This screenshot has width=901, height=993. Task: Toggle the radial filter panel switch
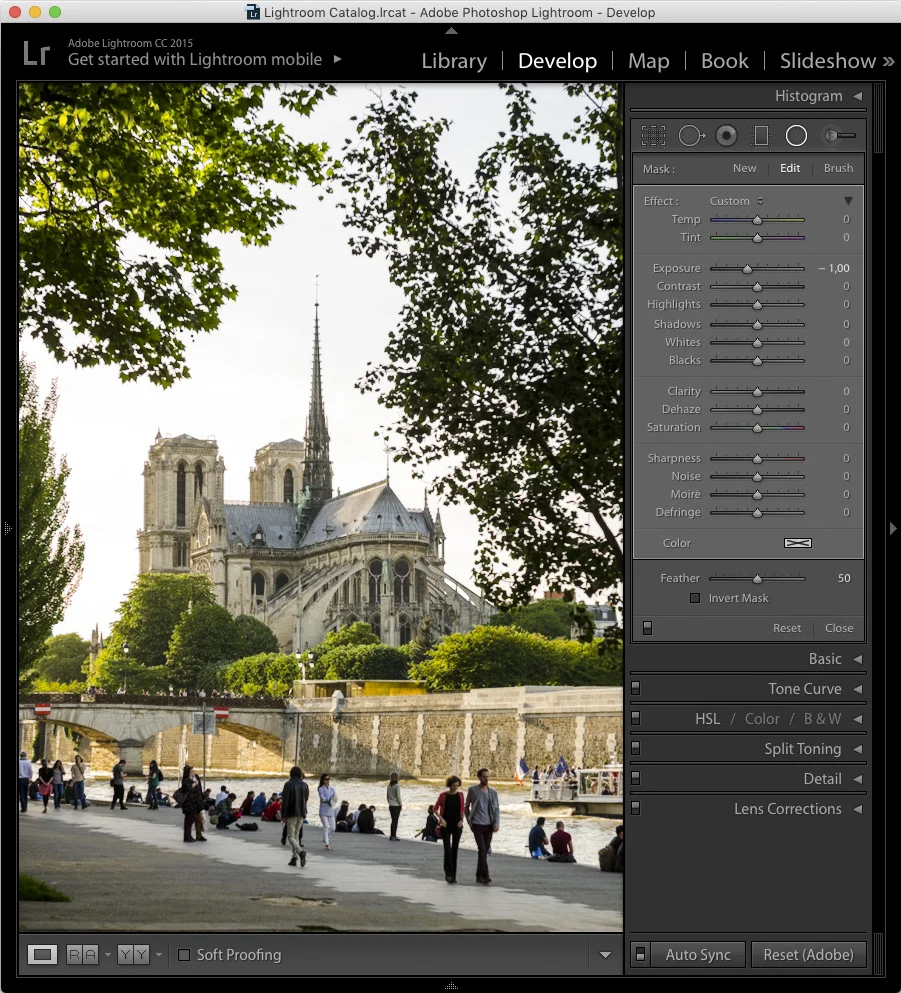[647, 628]
